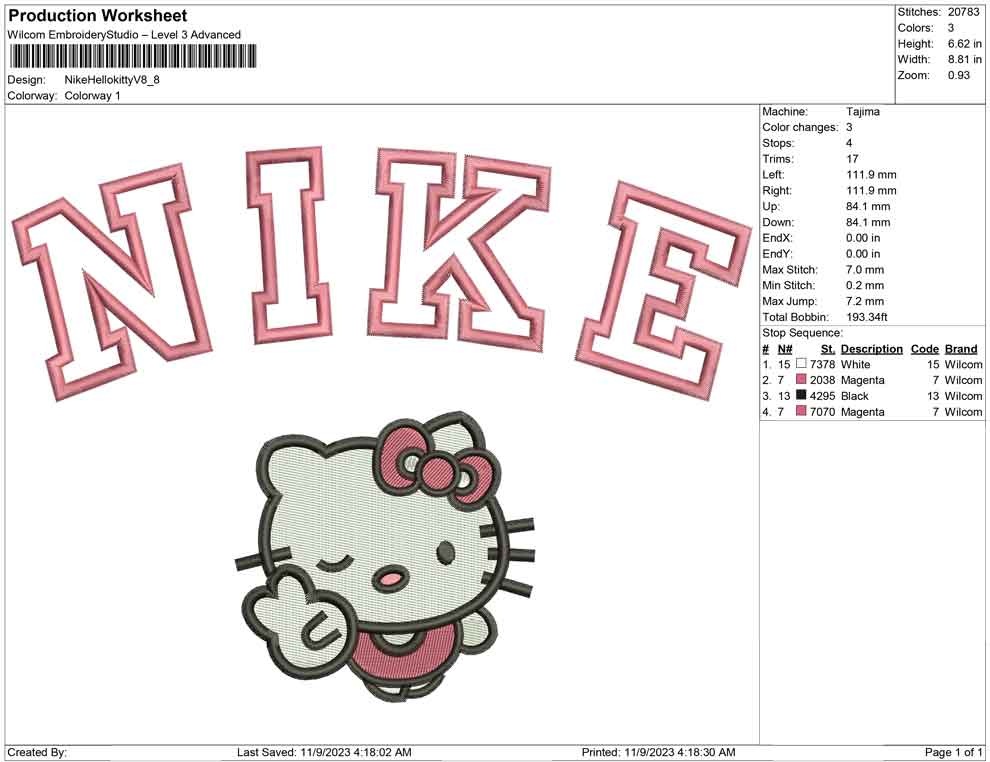990x762 pixels.
Task: Click the white color swatch in stop 1
Action: point(801,364)
